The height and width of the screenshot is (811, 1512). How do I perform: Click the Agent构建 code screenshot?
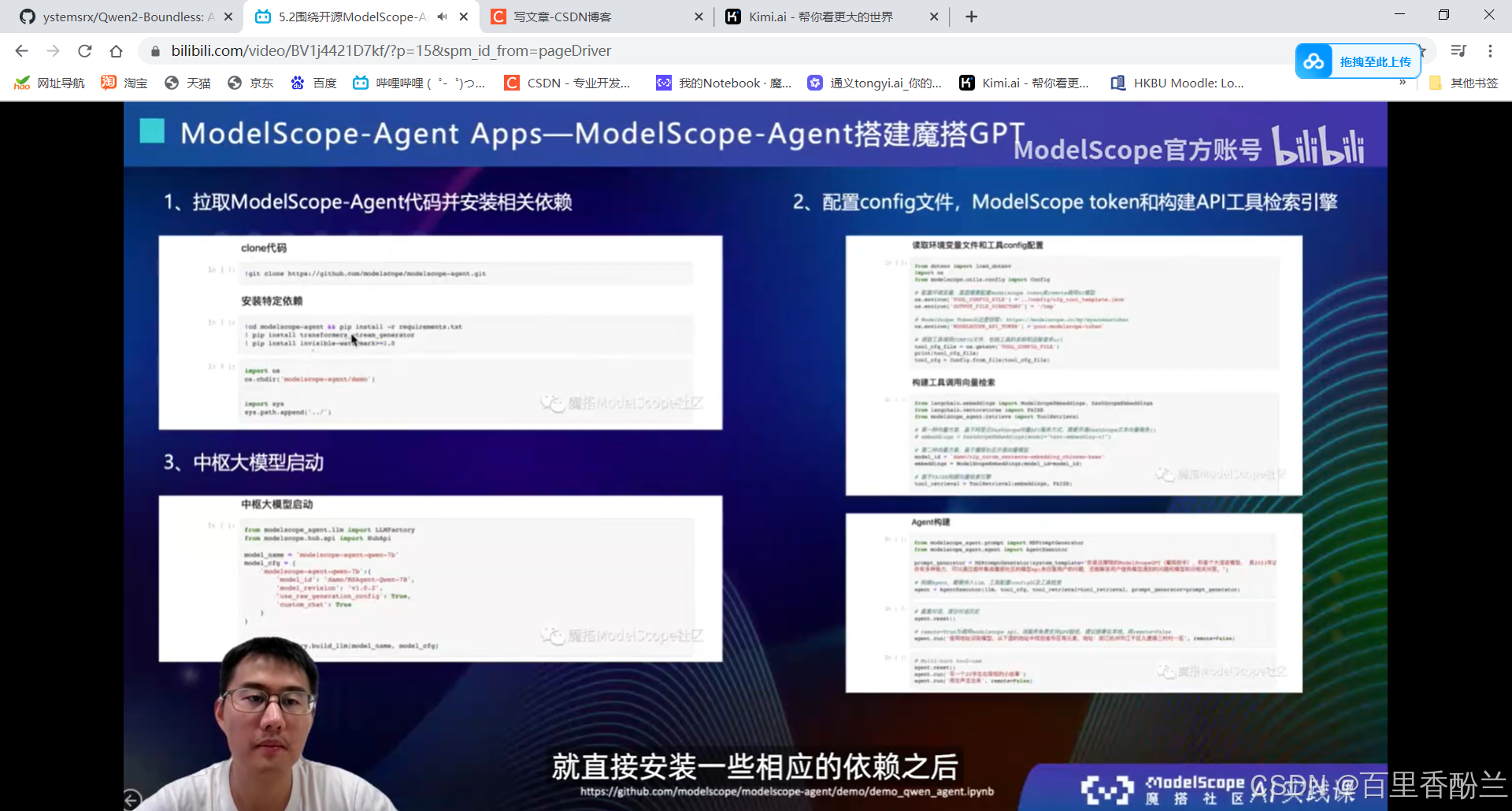point(1073,602)
